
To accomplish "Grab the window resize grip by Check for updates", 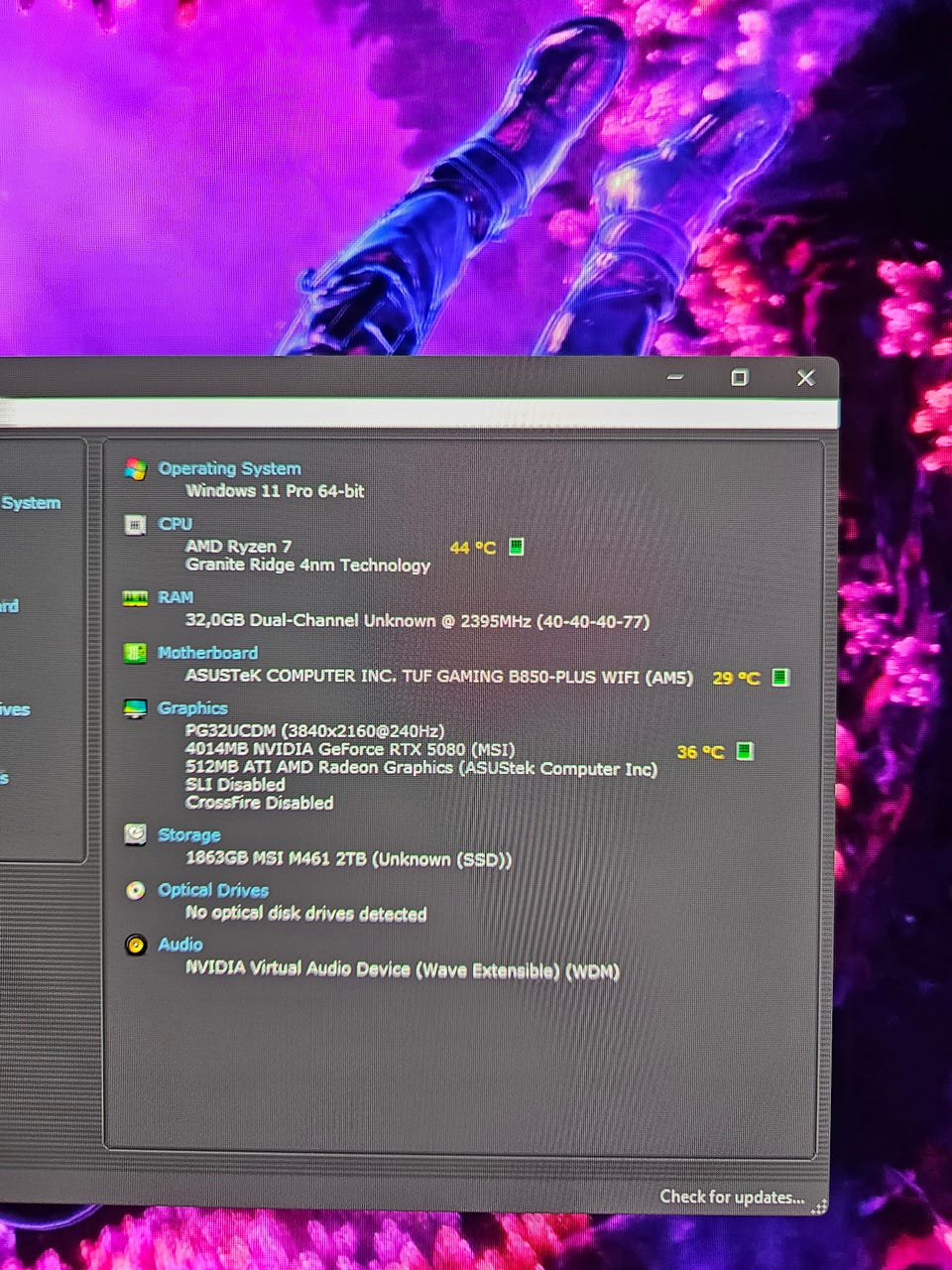I will [x=819, y=1206].
